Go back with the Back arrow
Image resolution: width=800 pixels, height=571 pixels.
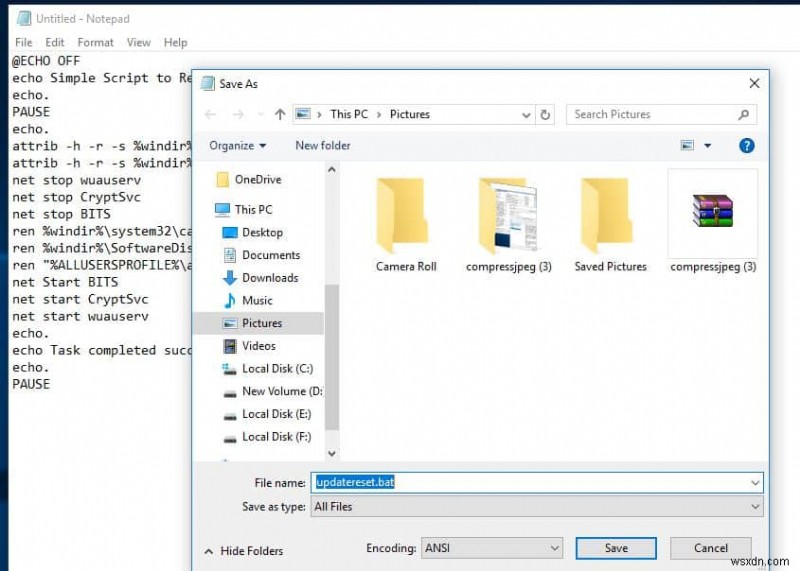210,114
